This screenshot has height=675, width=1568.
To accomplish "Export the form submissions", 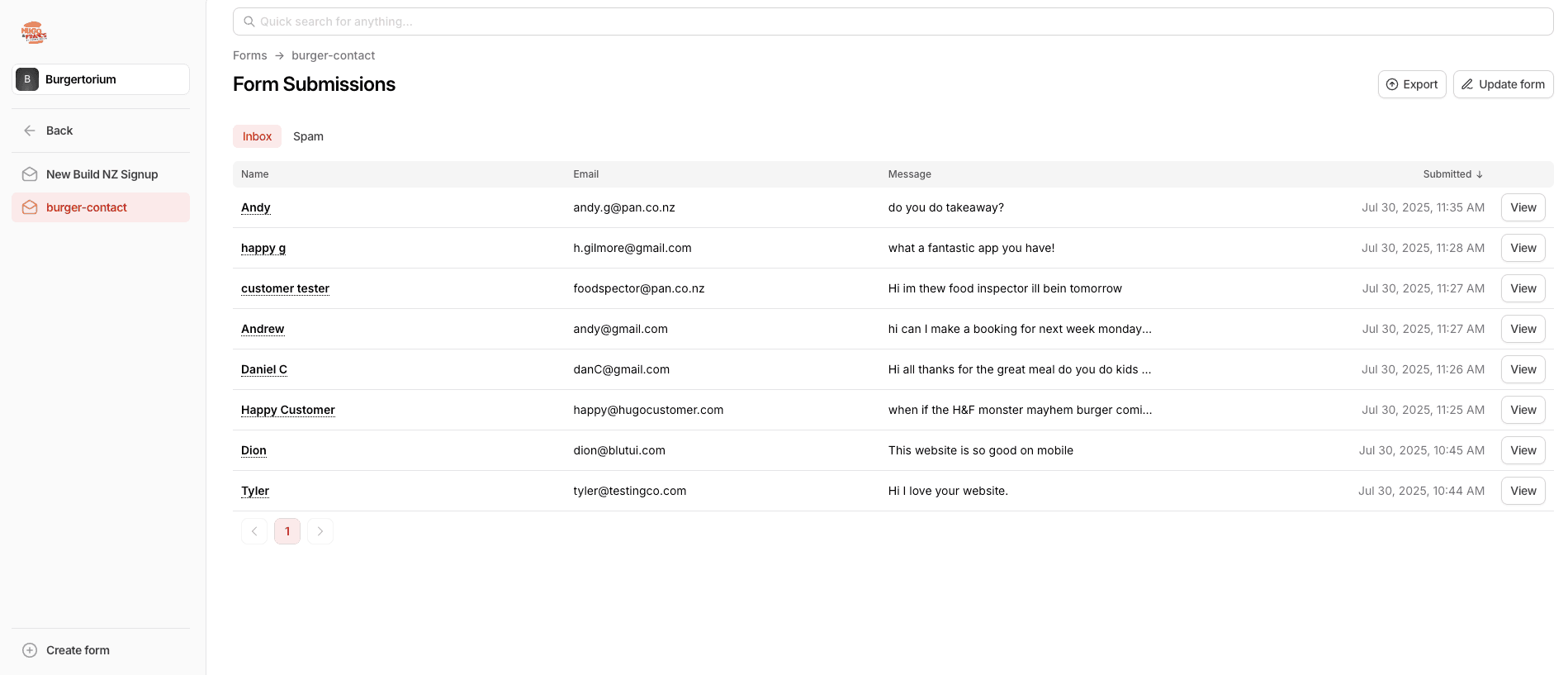I will 1411,84.
